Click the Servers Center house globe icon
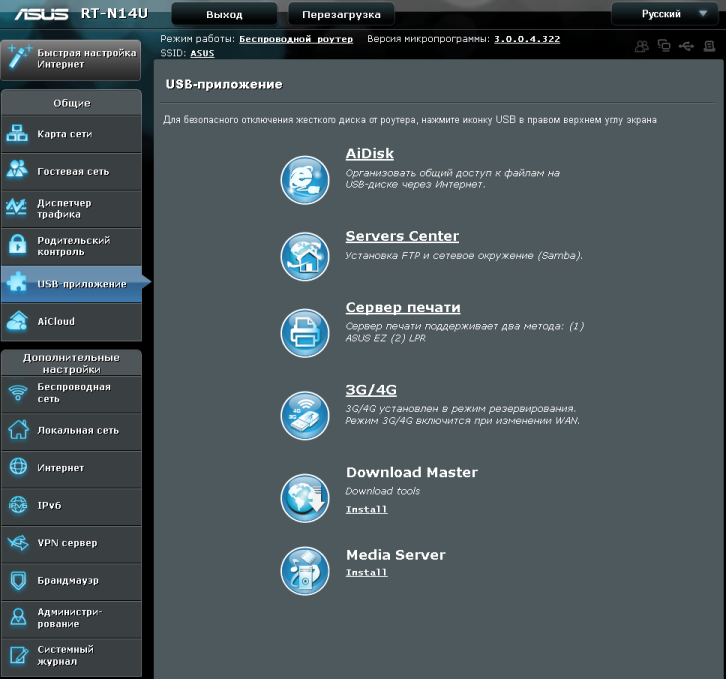Image resolution: width=726 pixels, height=679 pixels. click(x=305, y=256)
